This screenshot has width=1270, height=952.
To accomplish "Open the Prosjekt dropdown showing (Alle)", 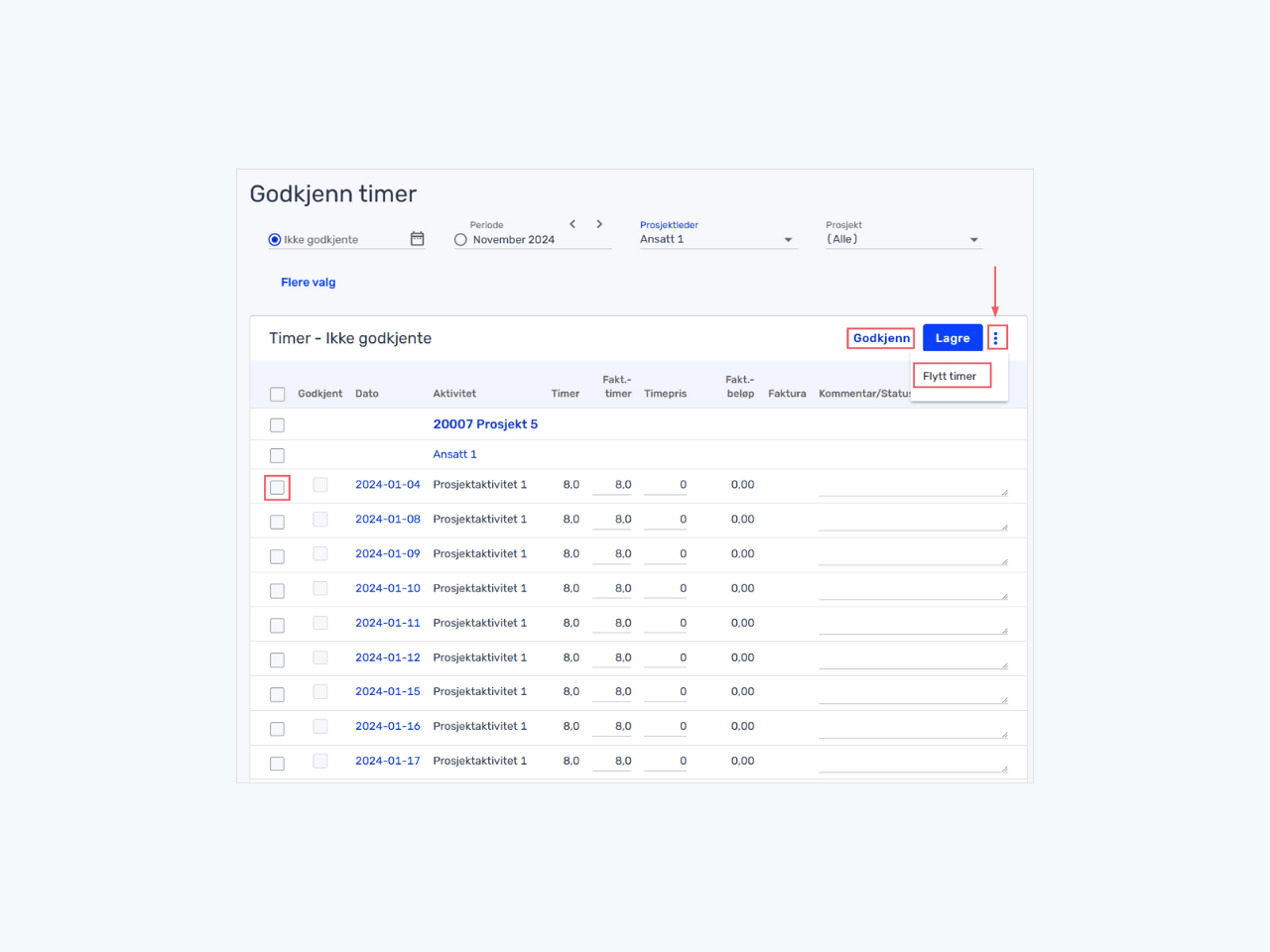I will click(904, 239).
